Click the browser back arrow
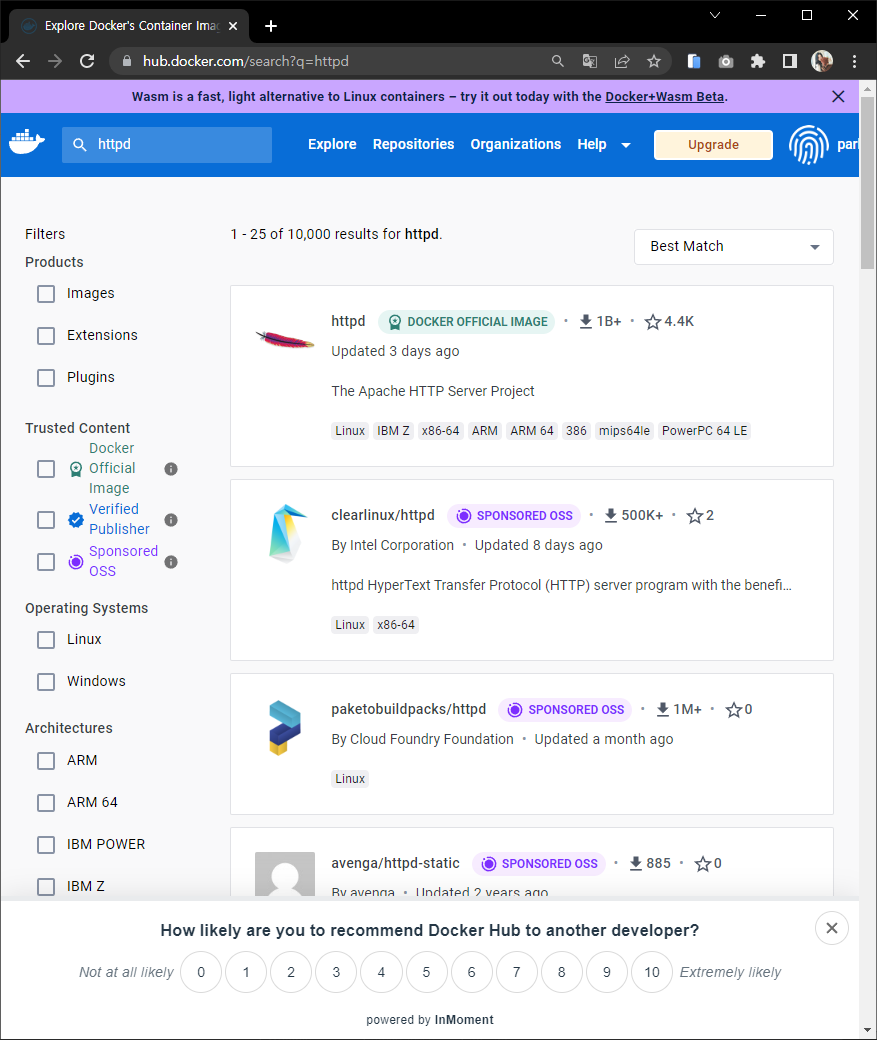Viewport: 877px width, 1040px height. [x=23, y=61]
